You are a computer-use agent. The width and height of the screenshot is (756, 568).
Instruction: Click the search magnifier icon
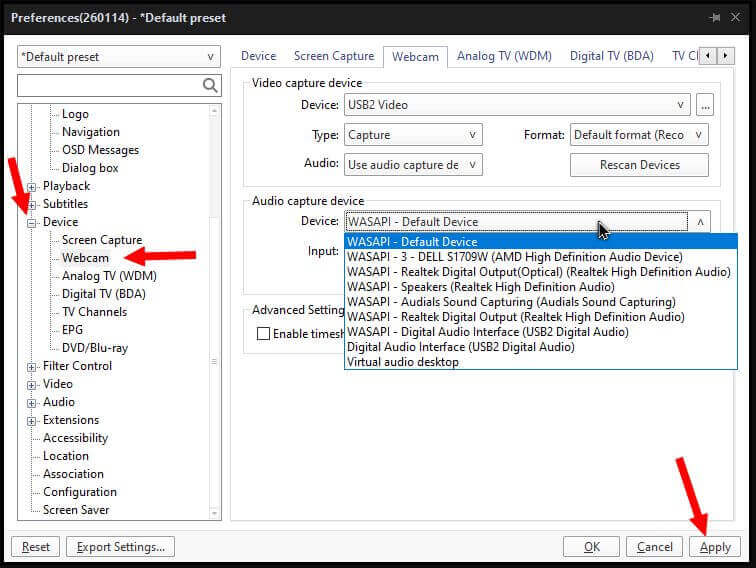210,86
